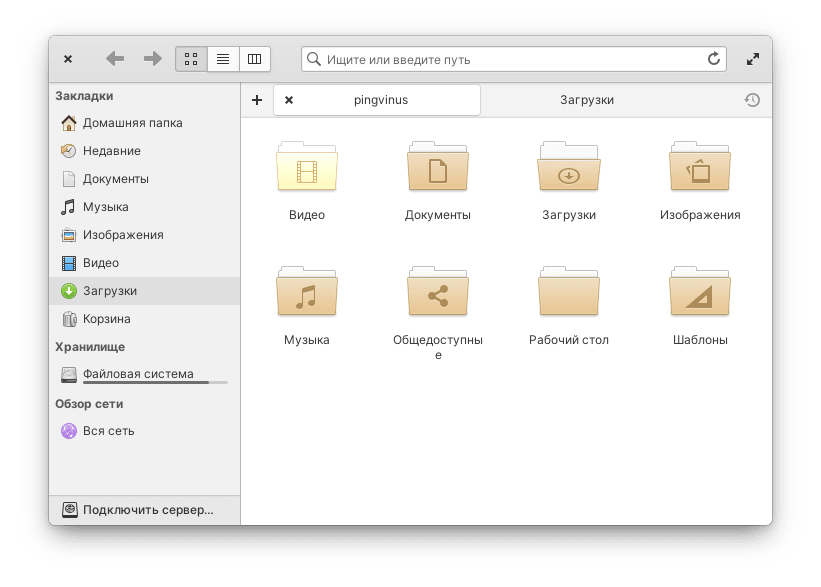Collapse the Хранилище sidebar section
The width and height of the screenshot is (821, 587).
90,347
